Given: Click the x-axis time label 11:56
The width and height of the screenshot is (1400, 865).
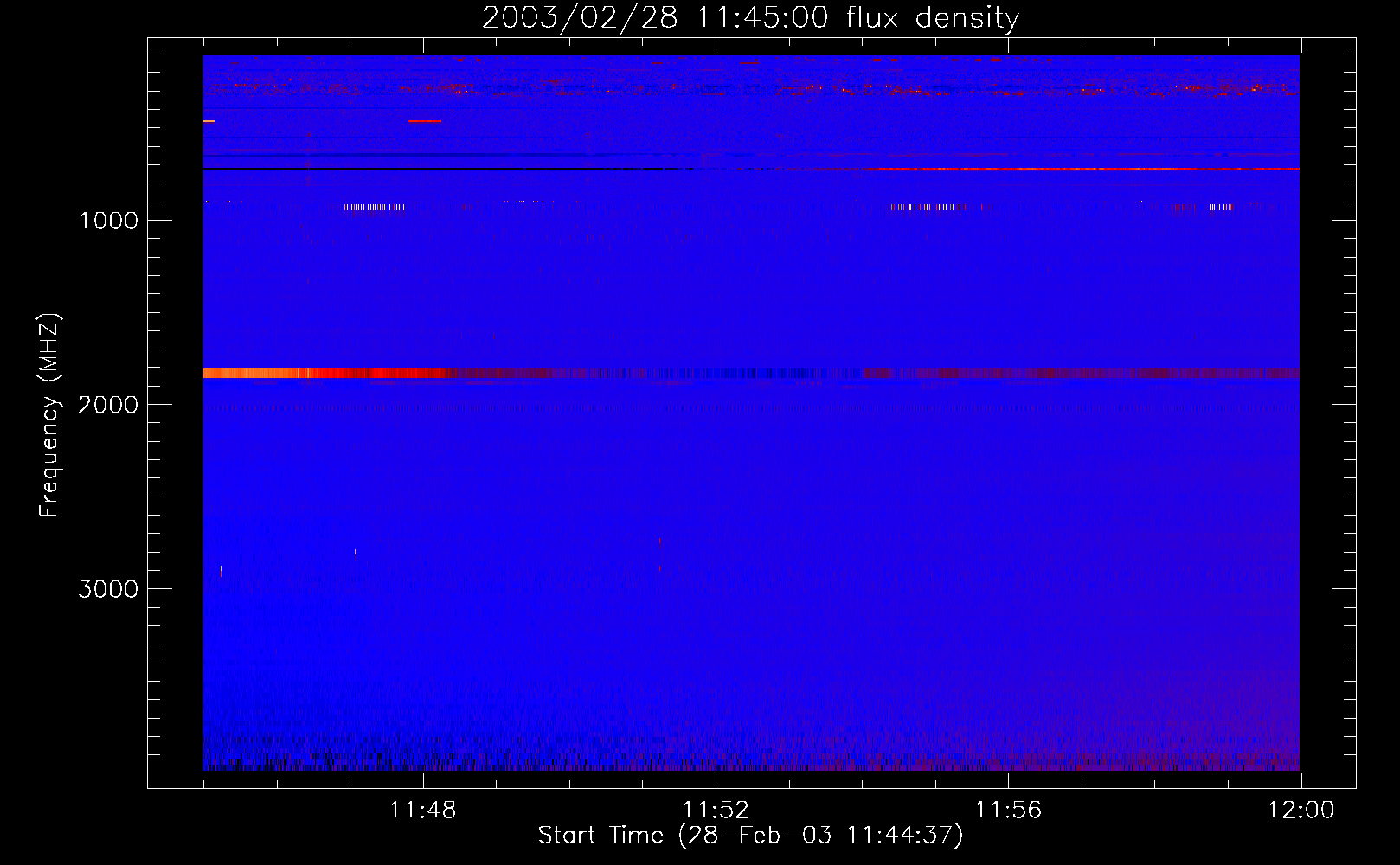Looking at the screenshot, I should point(1008,811).
